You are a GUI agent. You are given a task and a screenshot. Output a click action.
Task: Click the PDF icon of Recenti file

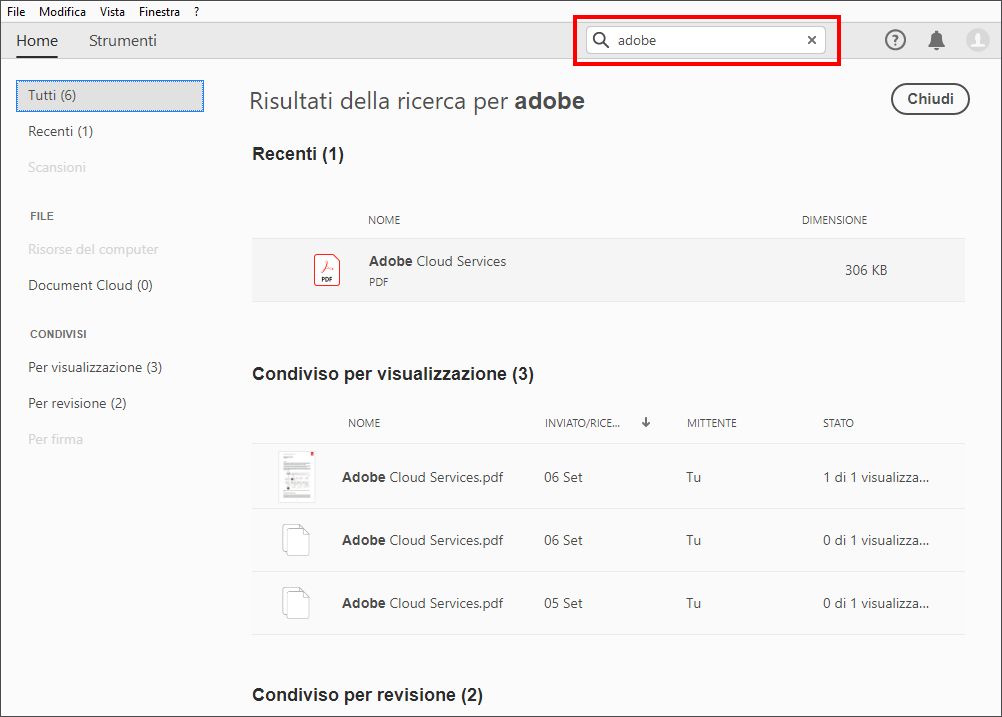[327, 270]
